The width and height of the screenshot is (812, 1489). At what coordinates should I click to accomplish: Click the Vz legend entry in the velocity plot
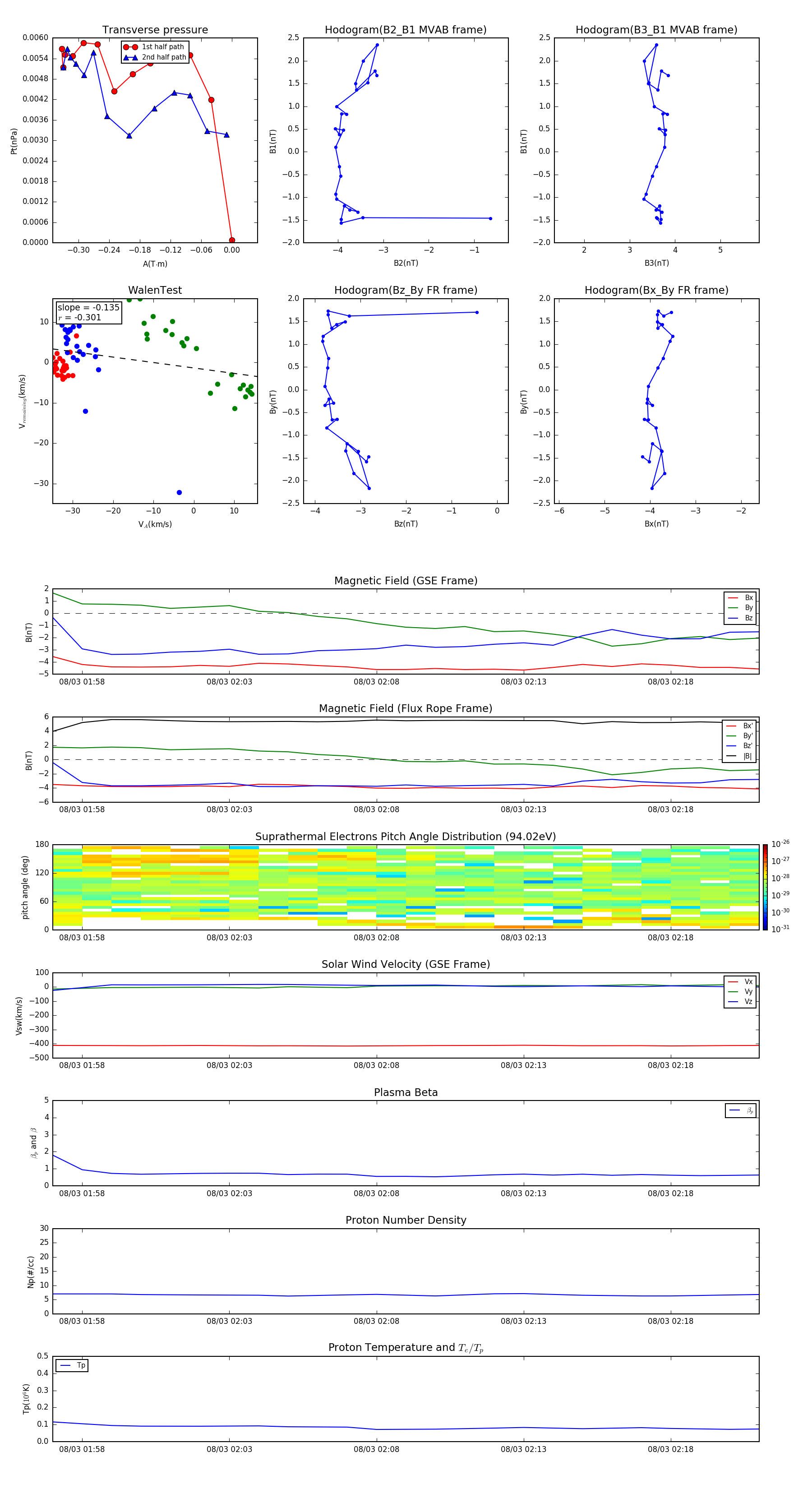[x=740, y=1002]
